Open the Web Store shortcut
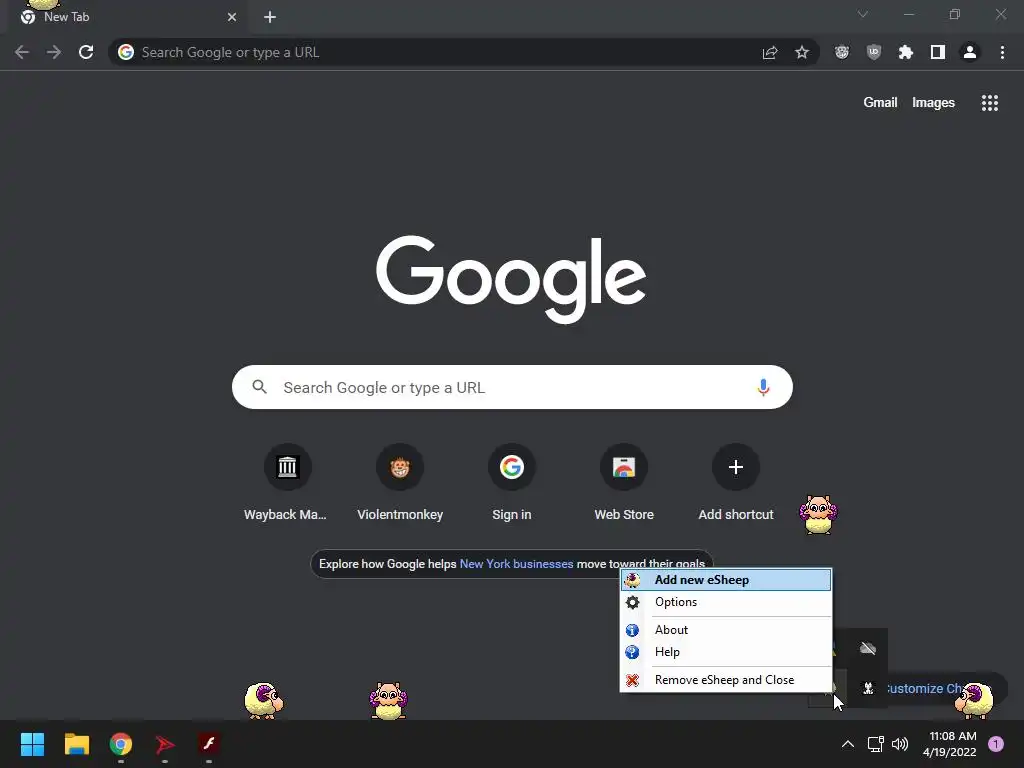 click(624, 483)
